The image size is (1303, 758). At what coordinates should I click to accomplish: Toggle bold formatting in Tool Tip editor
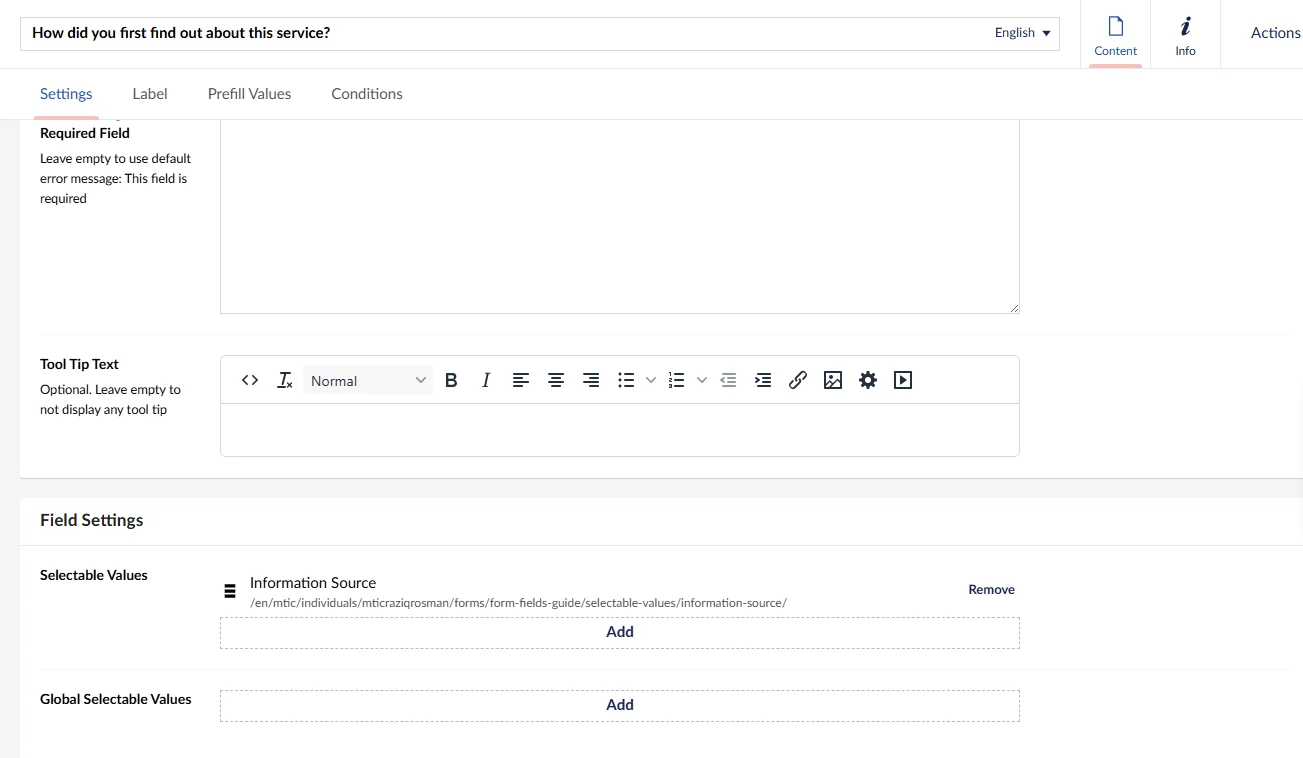(x=451, y=380)
